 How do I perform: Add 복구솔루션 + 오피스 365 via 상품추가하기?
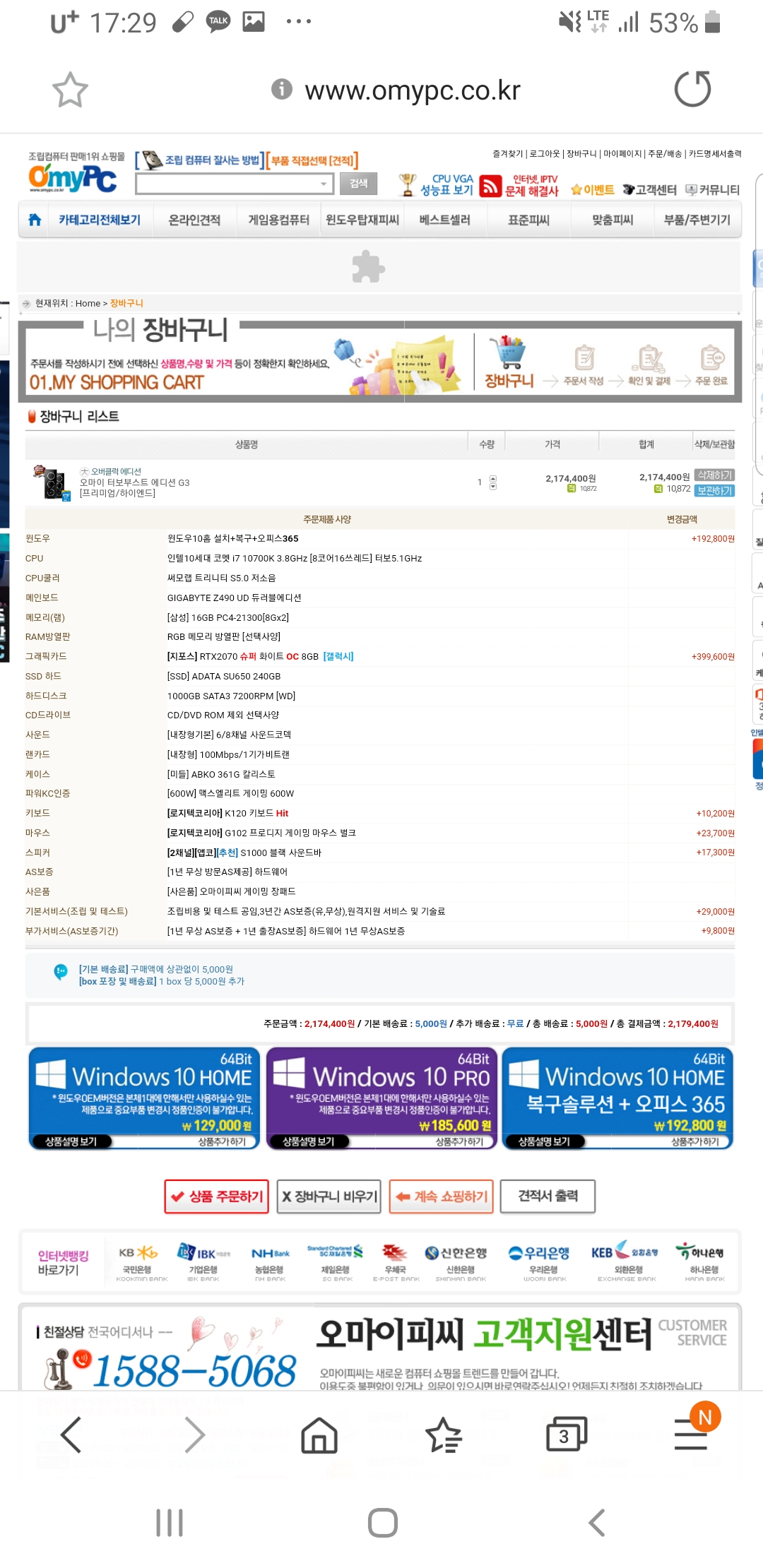click(694, 1141)
